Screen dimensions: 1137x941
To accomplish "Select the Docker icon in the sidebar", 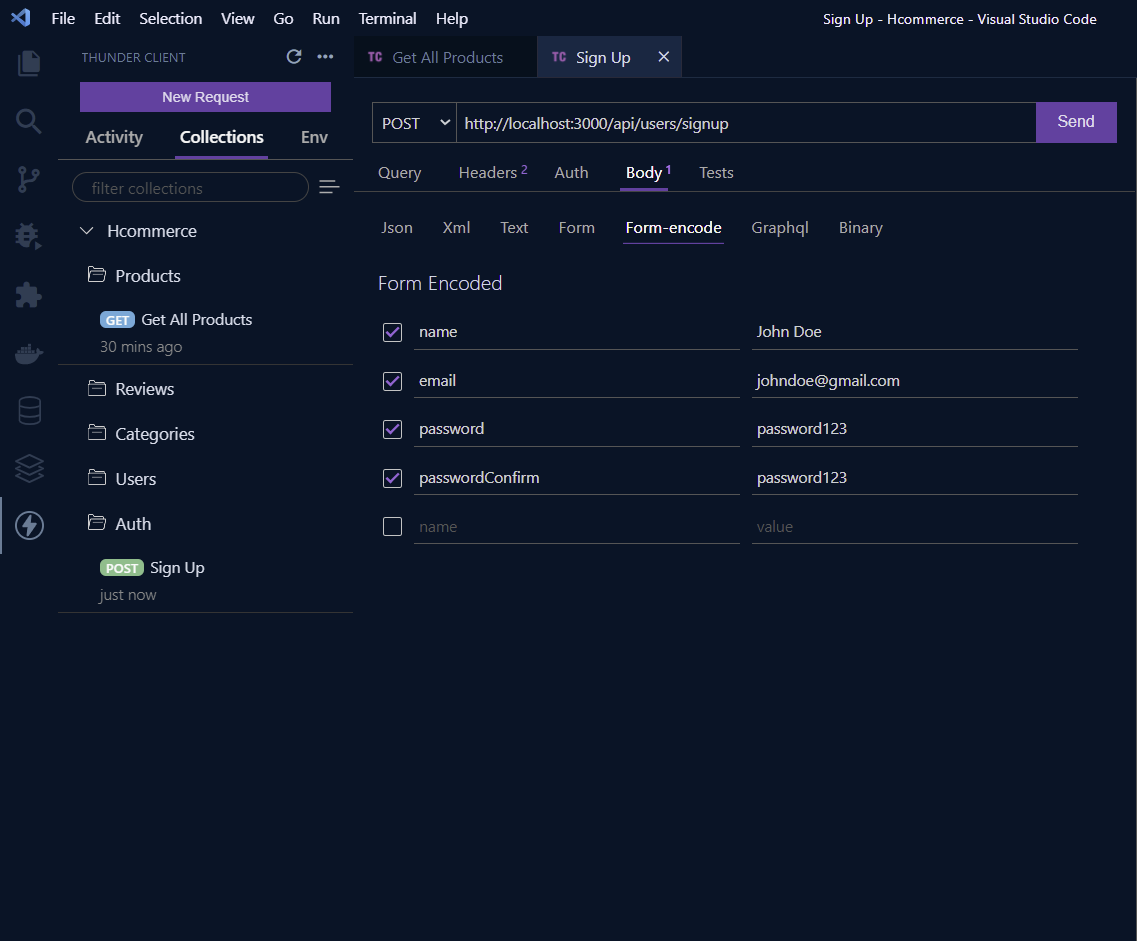I will [x=29, y=352].
